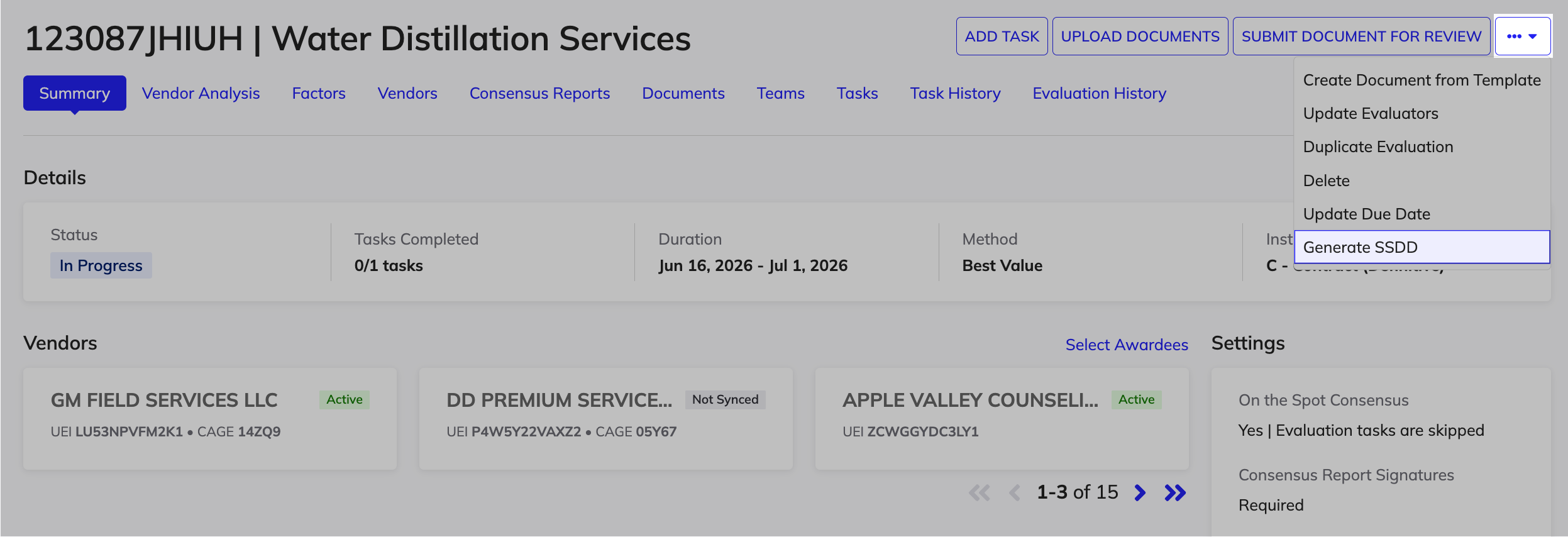Switch to Vendor Analysis tab

click(x=201, y=93)
